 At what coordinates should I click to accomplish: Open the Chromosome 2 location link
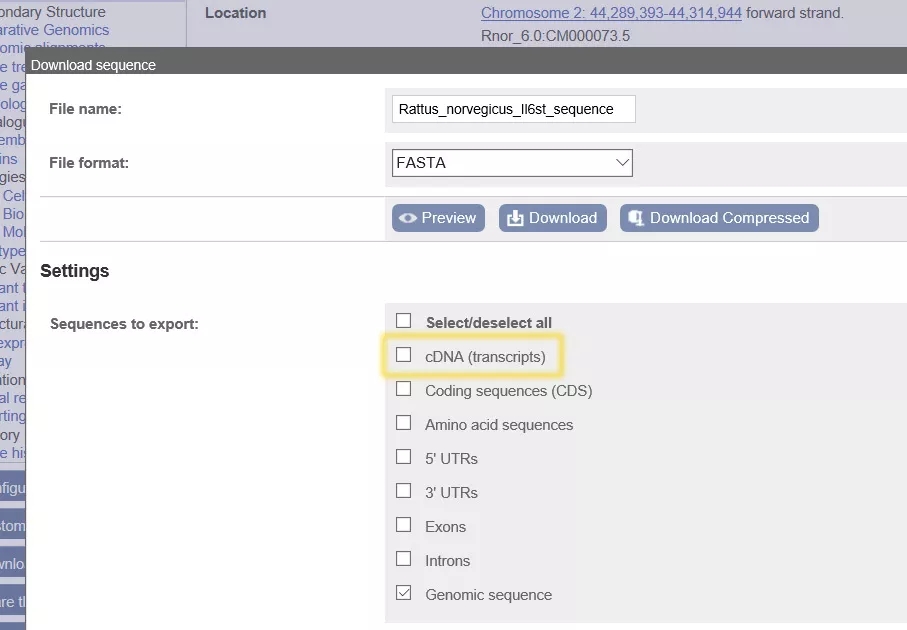pos(611,13)
